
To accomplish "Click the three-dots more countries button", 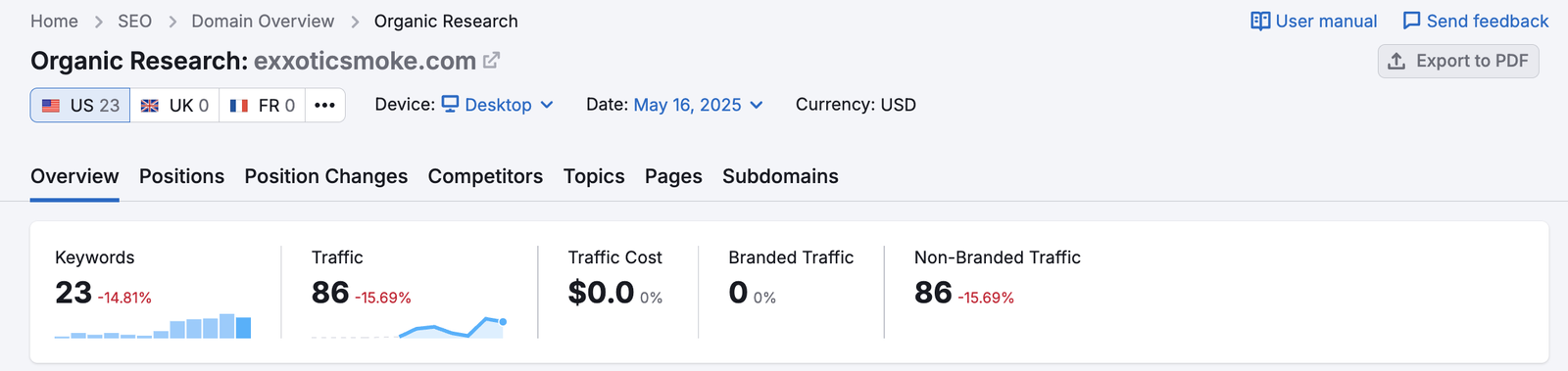I will click(x=324, y=105).
